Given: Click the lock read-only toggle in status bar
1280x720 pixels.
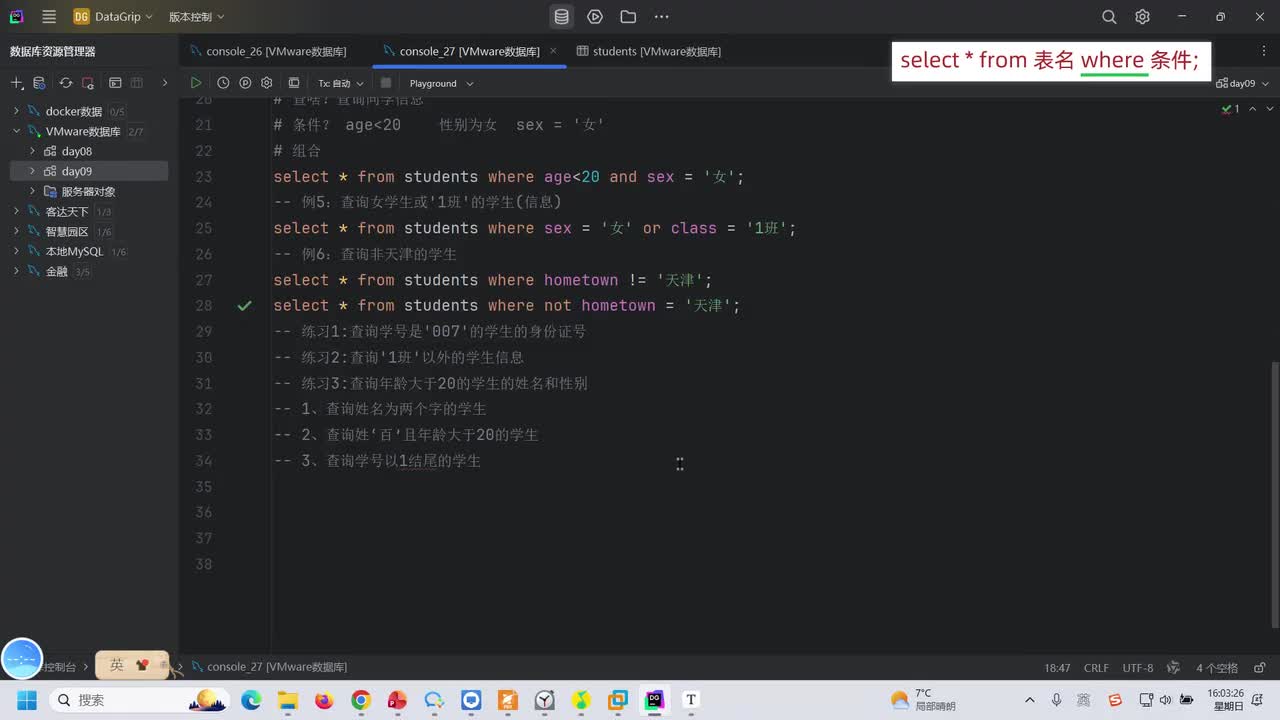Looking at the screenshot, I should 1260,668.
